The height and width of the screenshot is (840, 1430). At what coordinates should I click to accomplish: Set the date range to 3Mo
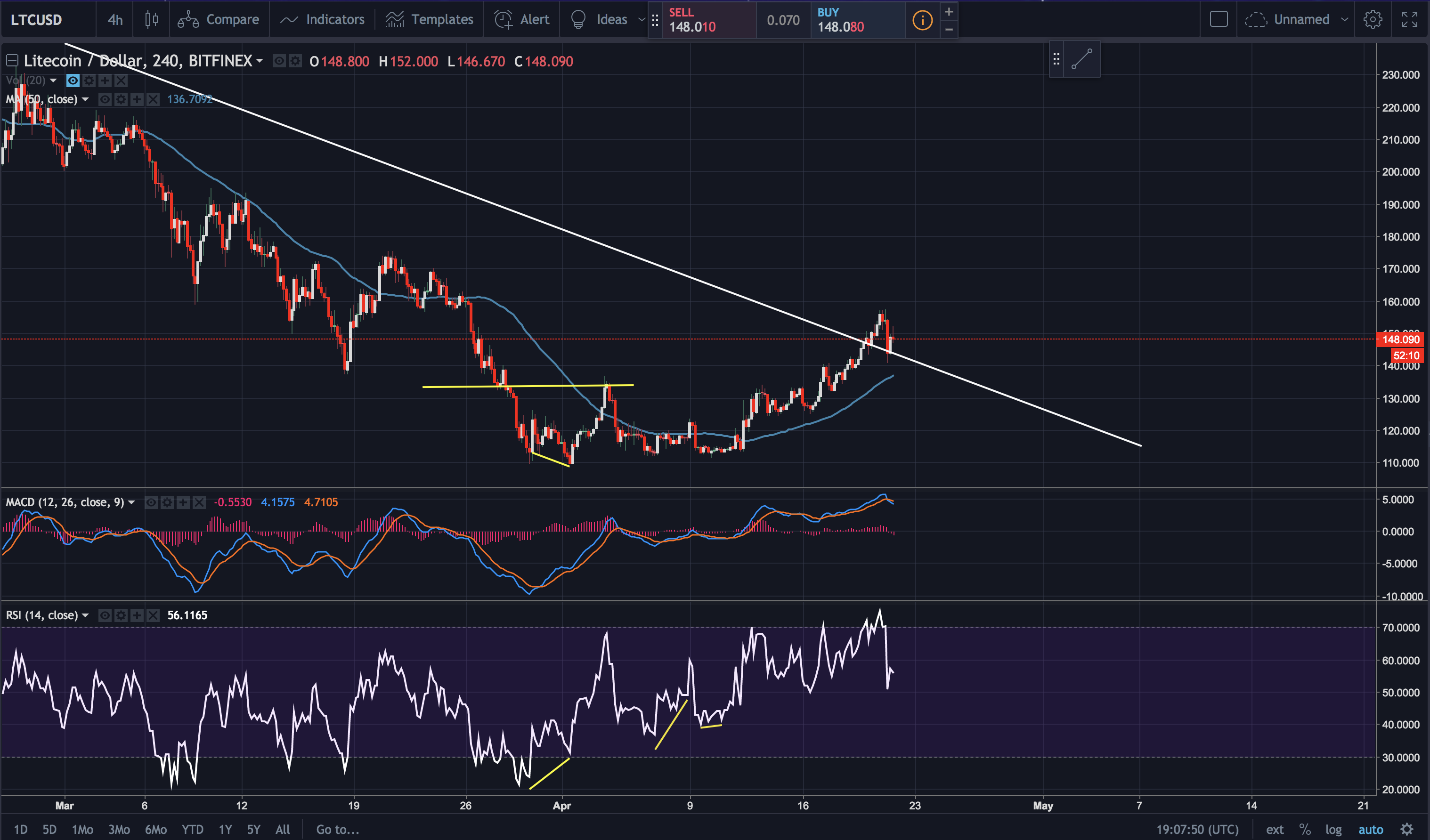tap(119, 829)
